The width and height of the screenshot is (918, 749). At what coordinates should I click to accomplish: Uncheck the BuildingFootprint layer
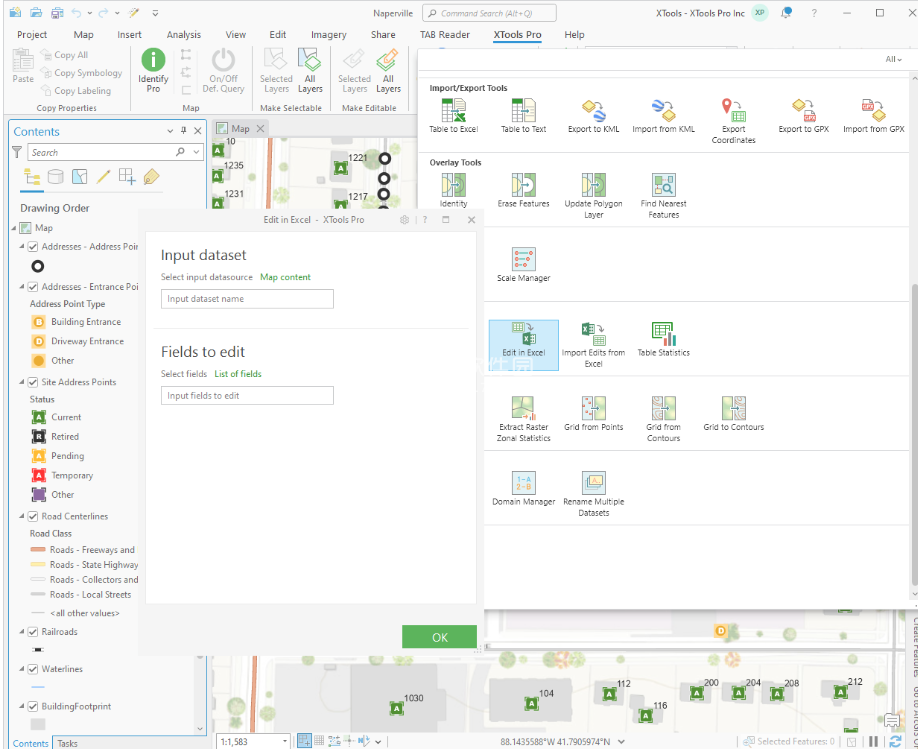click(x=33, y=707)
